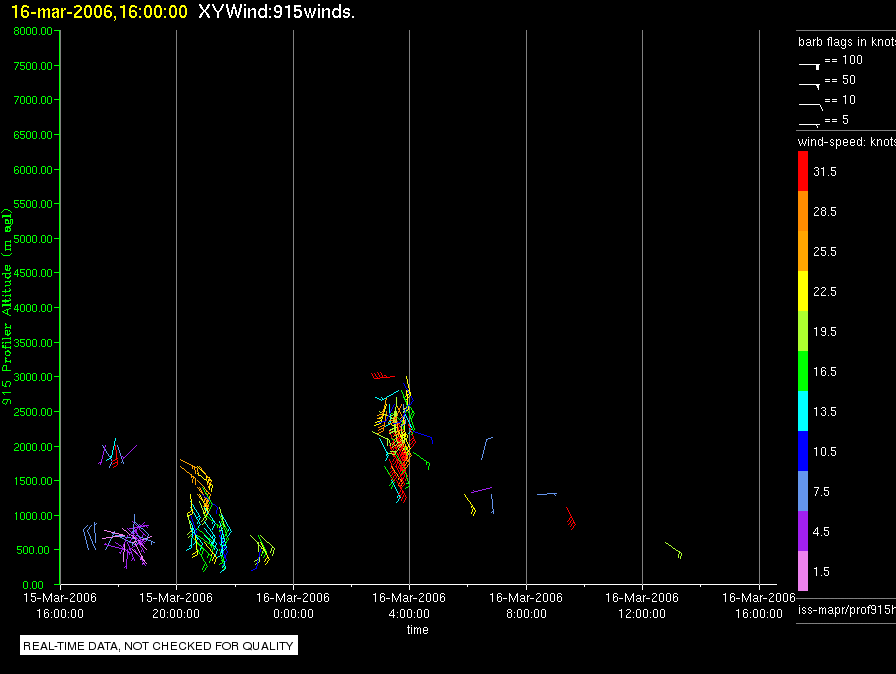The width and height of the screenshot is (896, 674).
Task: Click the 16-Mar-2006 4:00:00 time axis label
Action: (x=409, y=605)
